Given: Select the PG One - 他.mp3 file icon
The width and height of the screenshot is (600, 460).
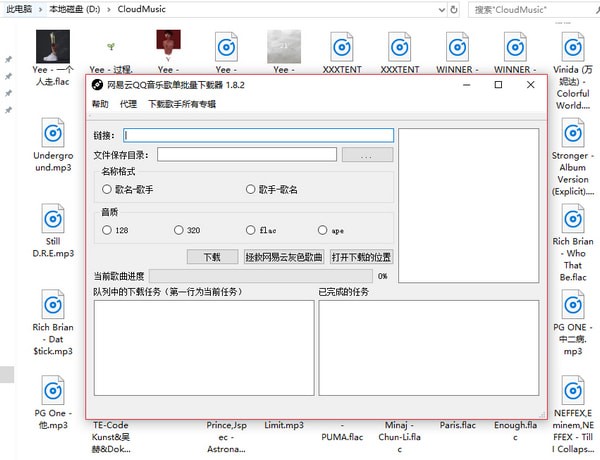Looking at the screenshot, I should coord(53,390).
